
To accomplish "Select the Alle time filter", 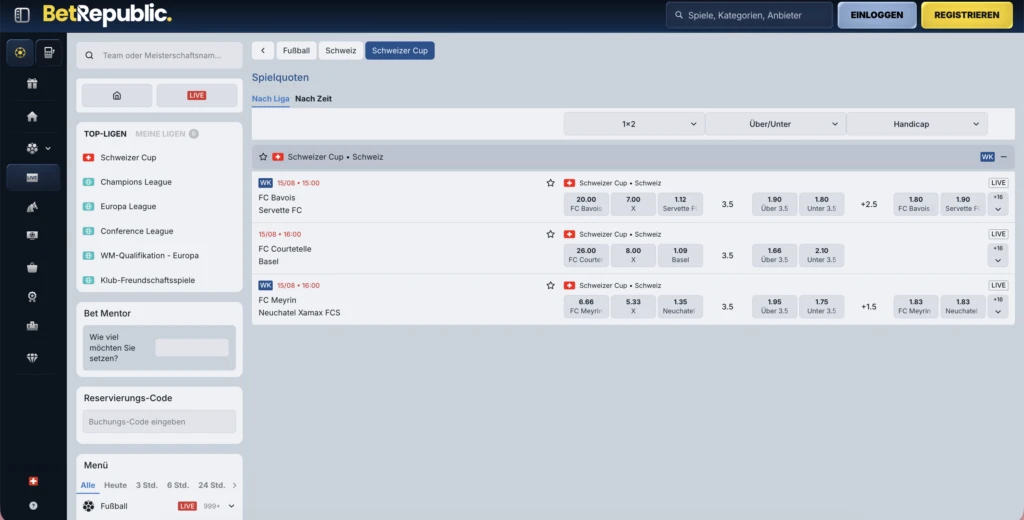I will click(x=88, y=485).
